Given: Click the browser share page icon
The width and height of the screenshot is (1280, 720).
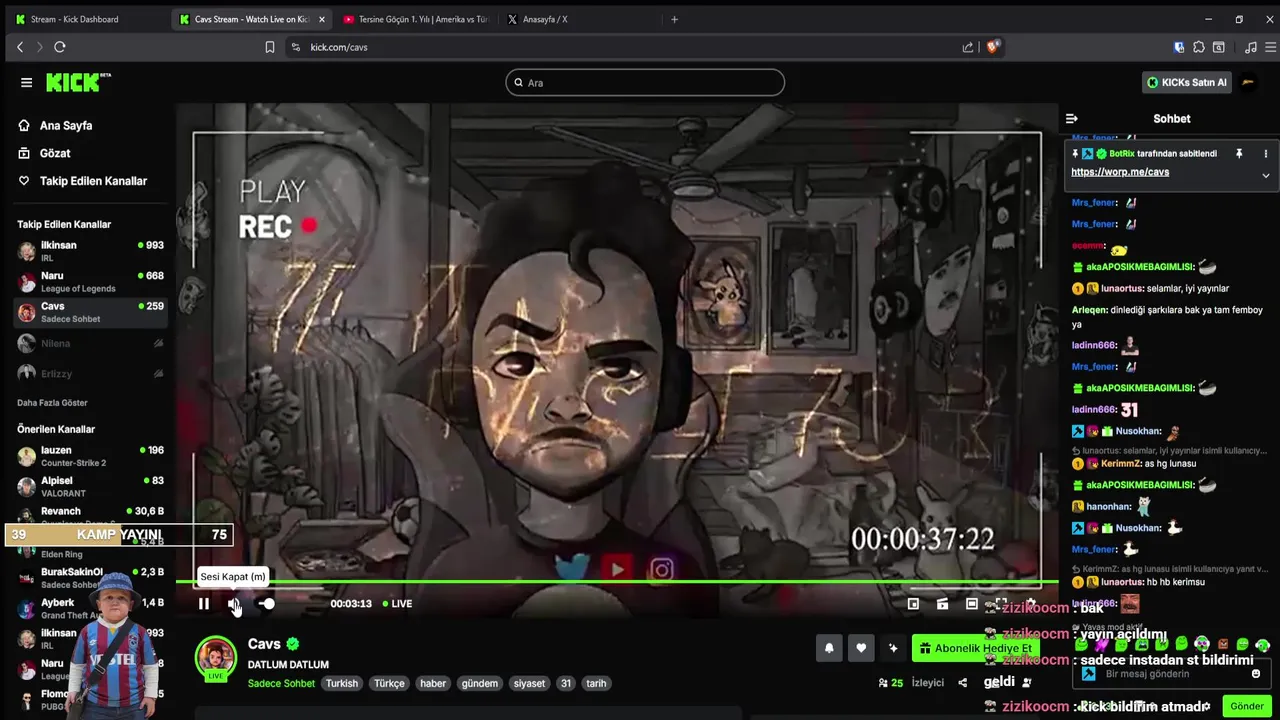Looking at the screenshot, I should (x=967, y=47).
